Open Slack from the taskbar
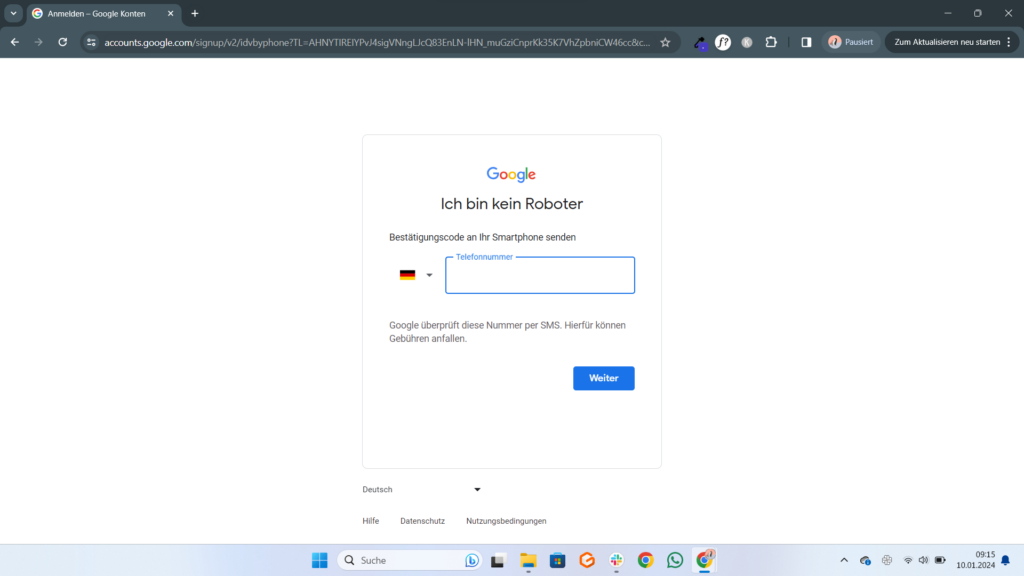This screenshot has height=576, width=1024. 617,560
